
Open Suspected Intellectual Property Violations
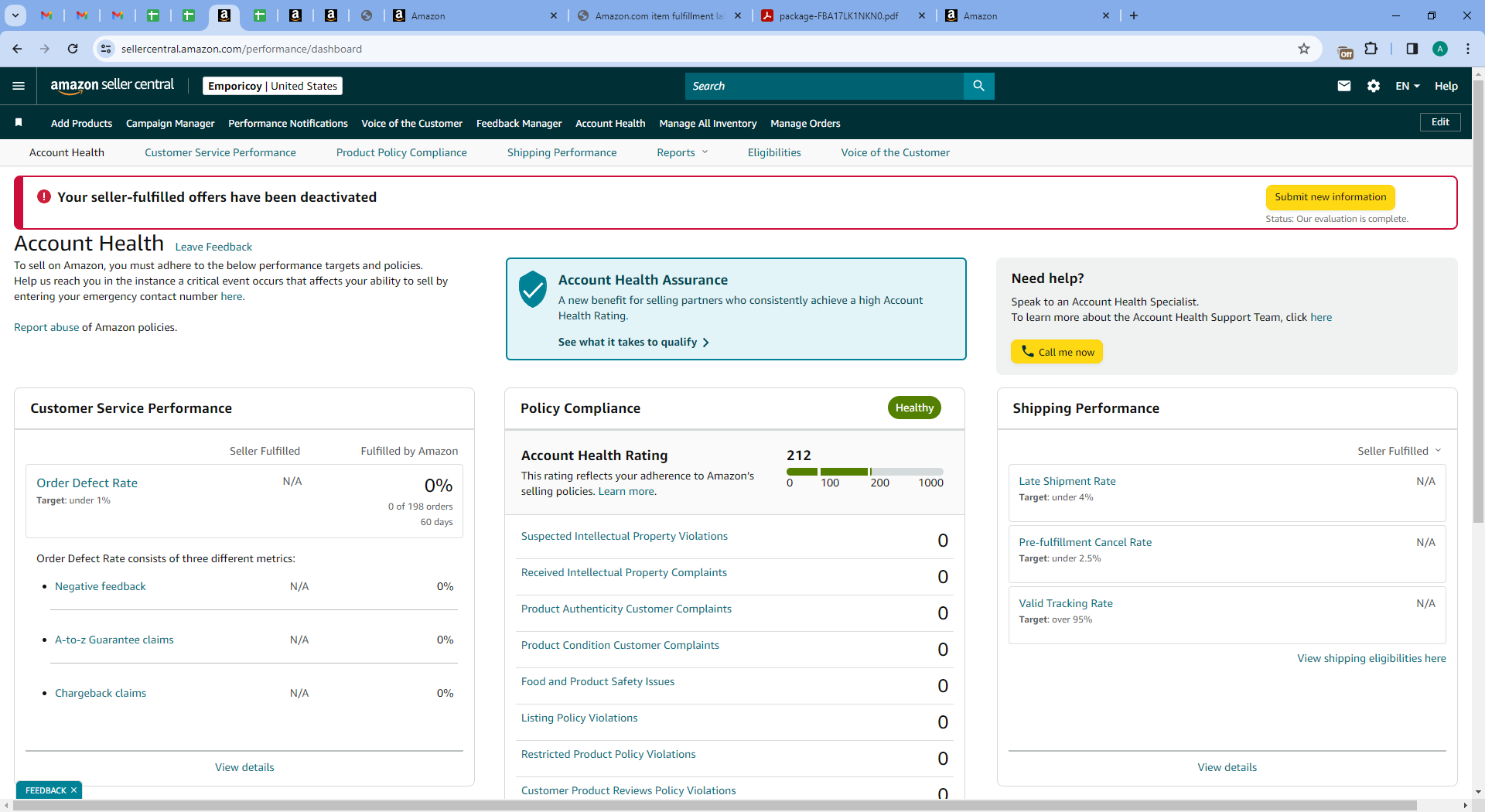tap(624, 536)
